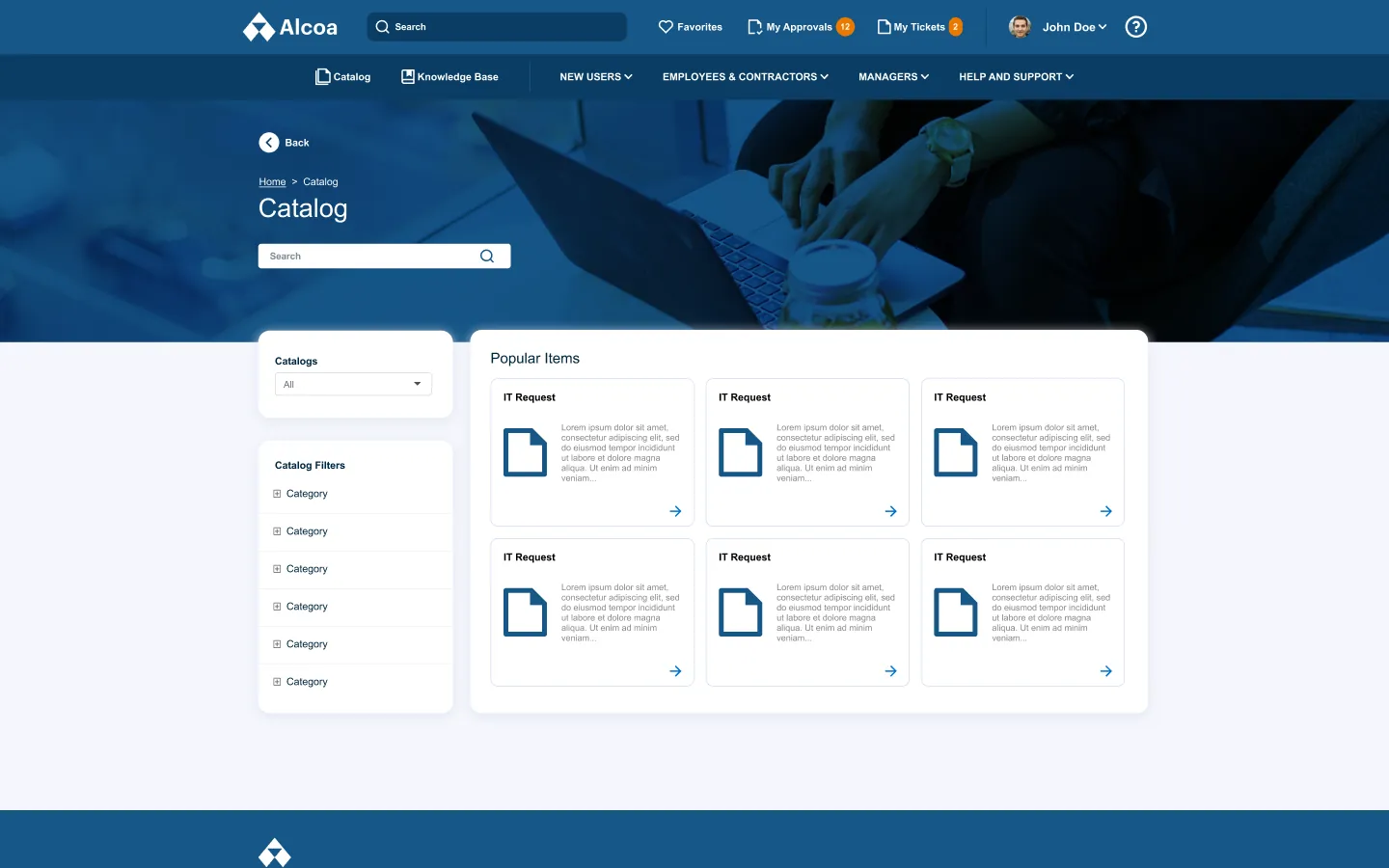
Task: Click the Home breadcrumb link
Action: [x=272, y=182]
